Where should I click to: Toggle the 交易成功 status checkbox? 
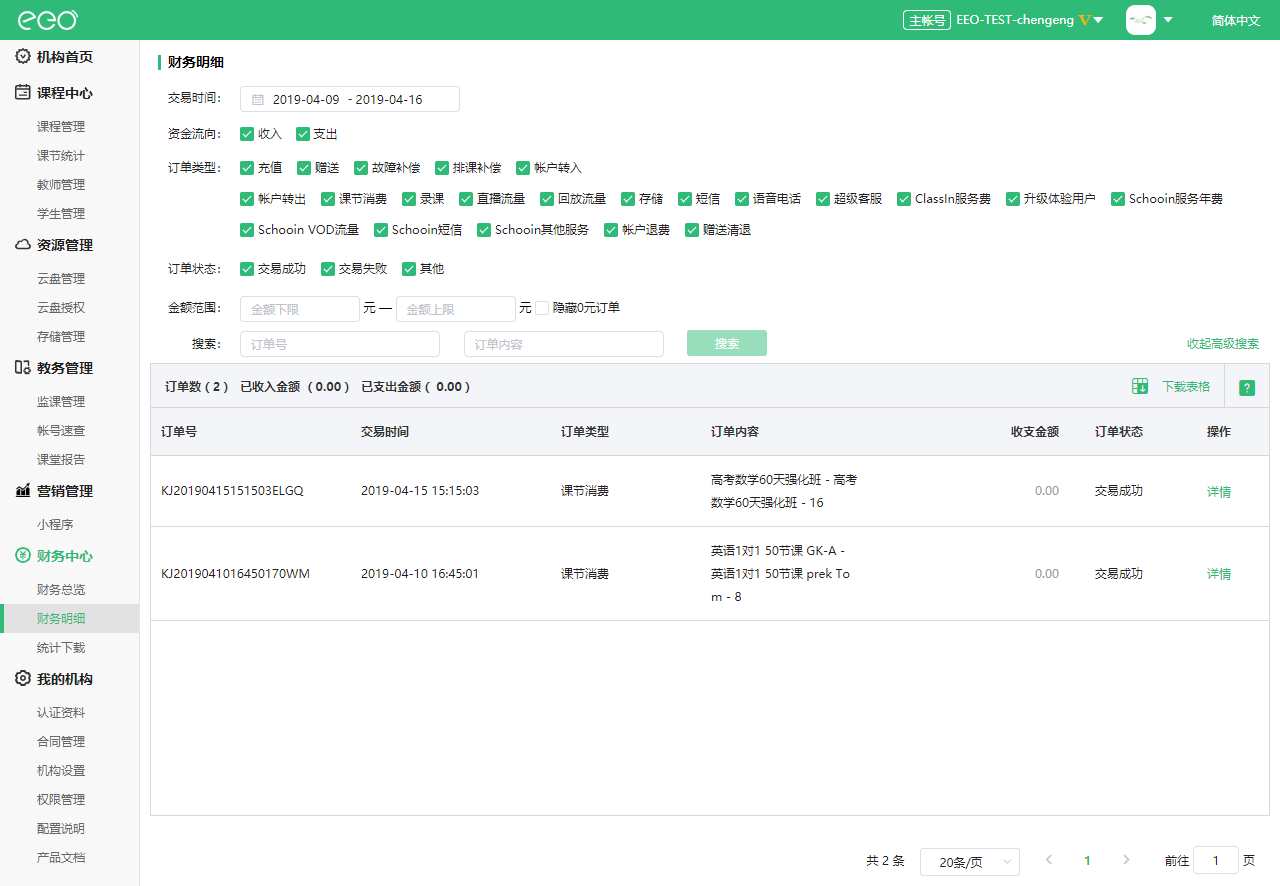click(247, 269)
